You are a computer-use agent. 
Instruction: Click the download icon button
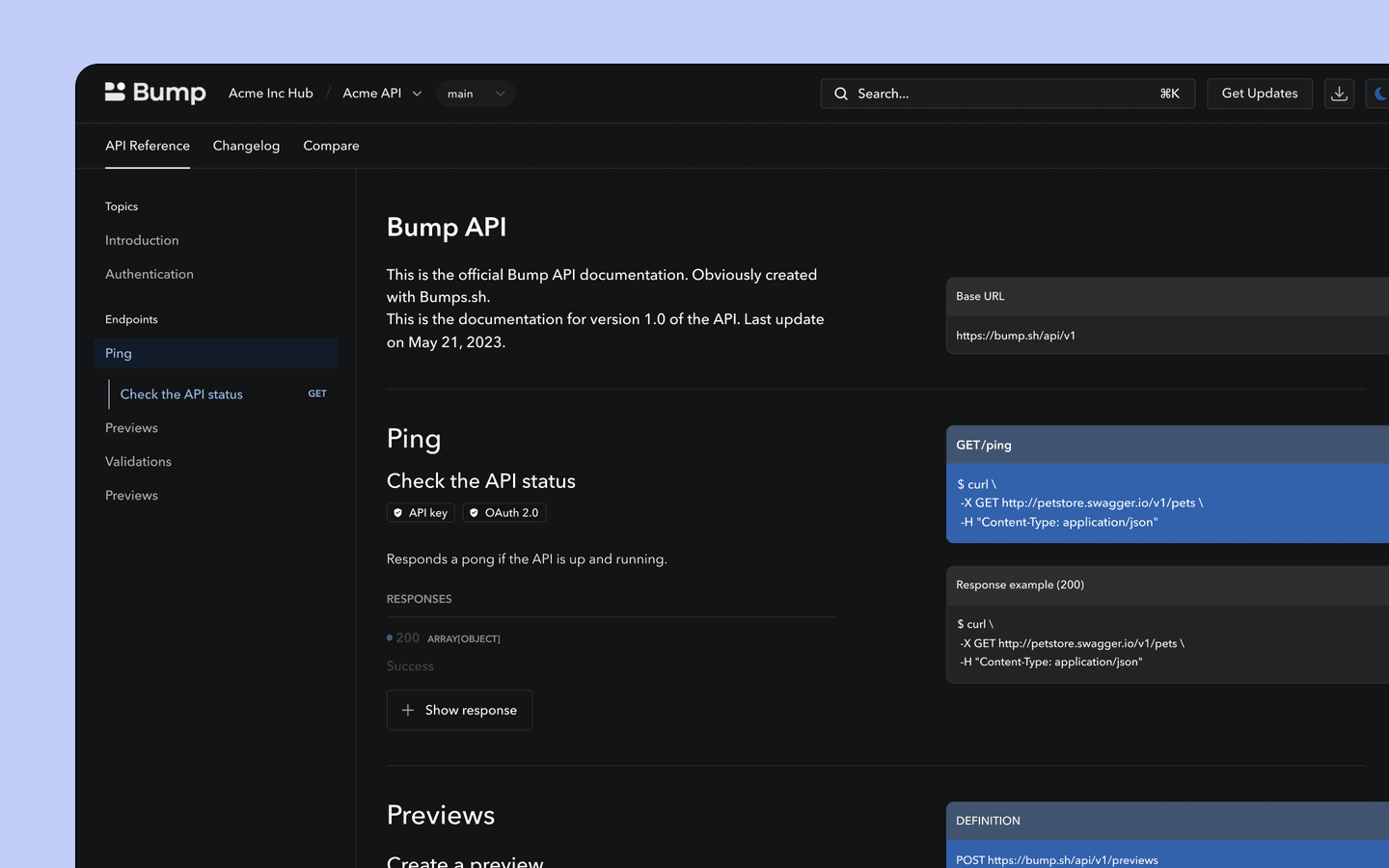1339,94
